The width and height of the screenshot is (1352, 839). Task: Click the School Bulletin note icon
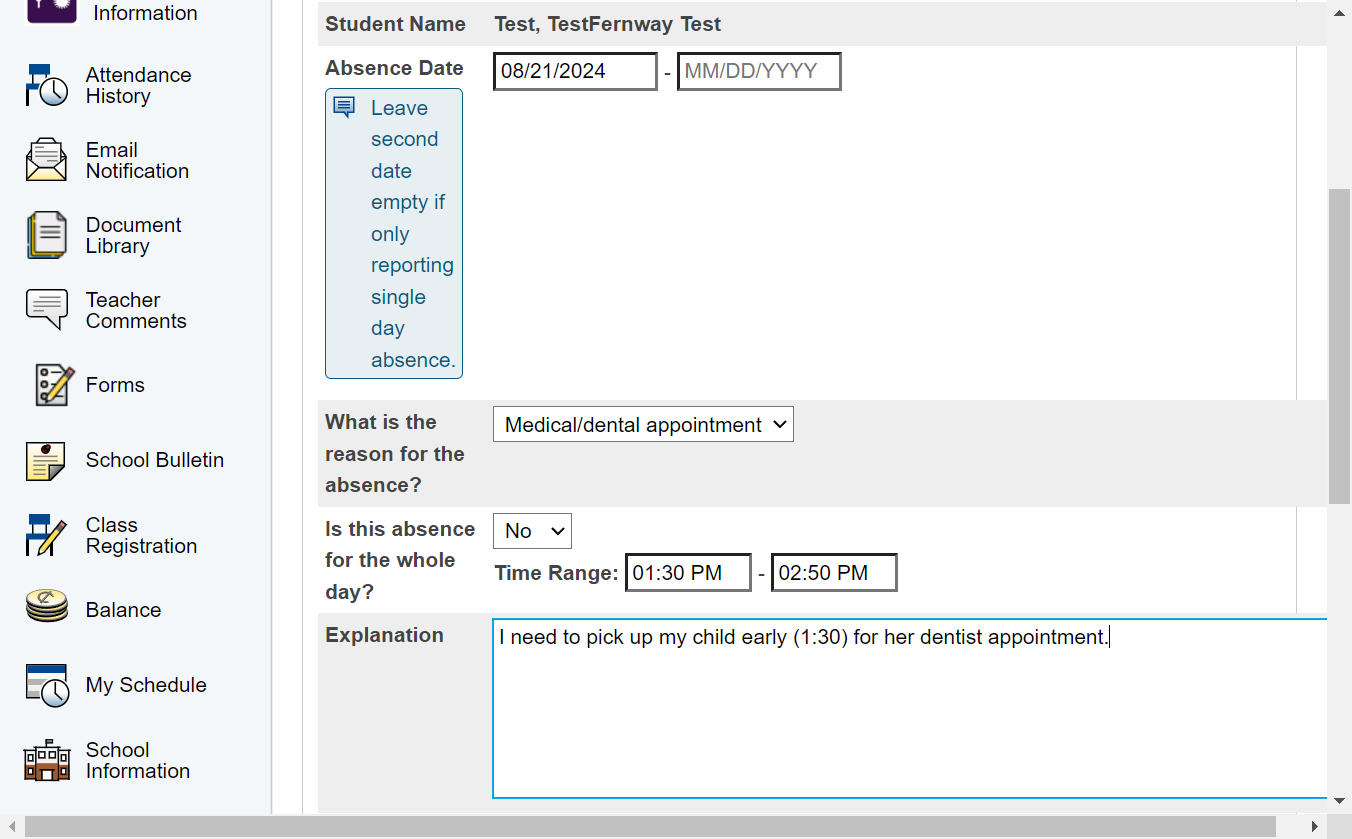[x=46, y=460]
